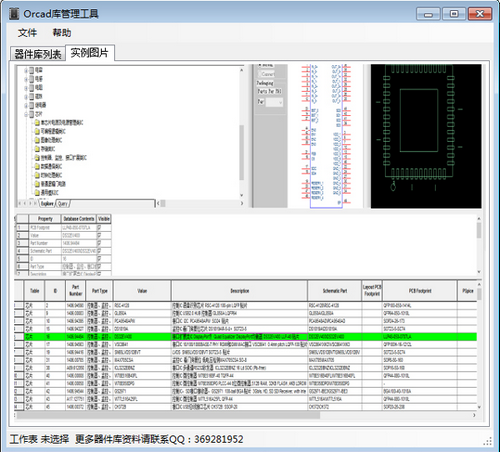This screenshot has width=500, height=452.
Task: Click the Orcad app icon in title bar
Action: (x=14, y=14)
